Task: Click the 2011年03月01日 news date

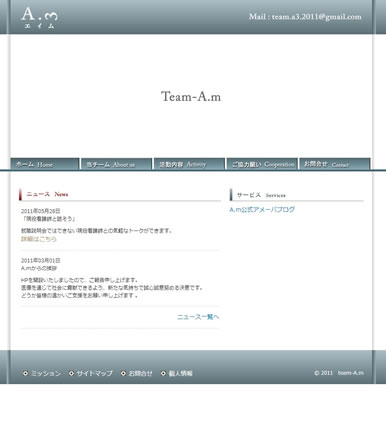Action: [x=41, y=260]
